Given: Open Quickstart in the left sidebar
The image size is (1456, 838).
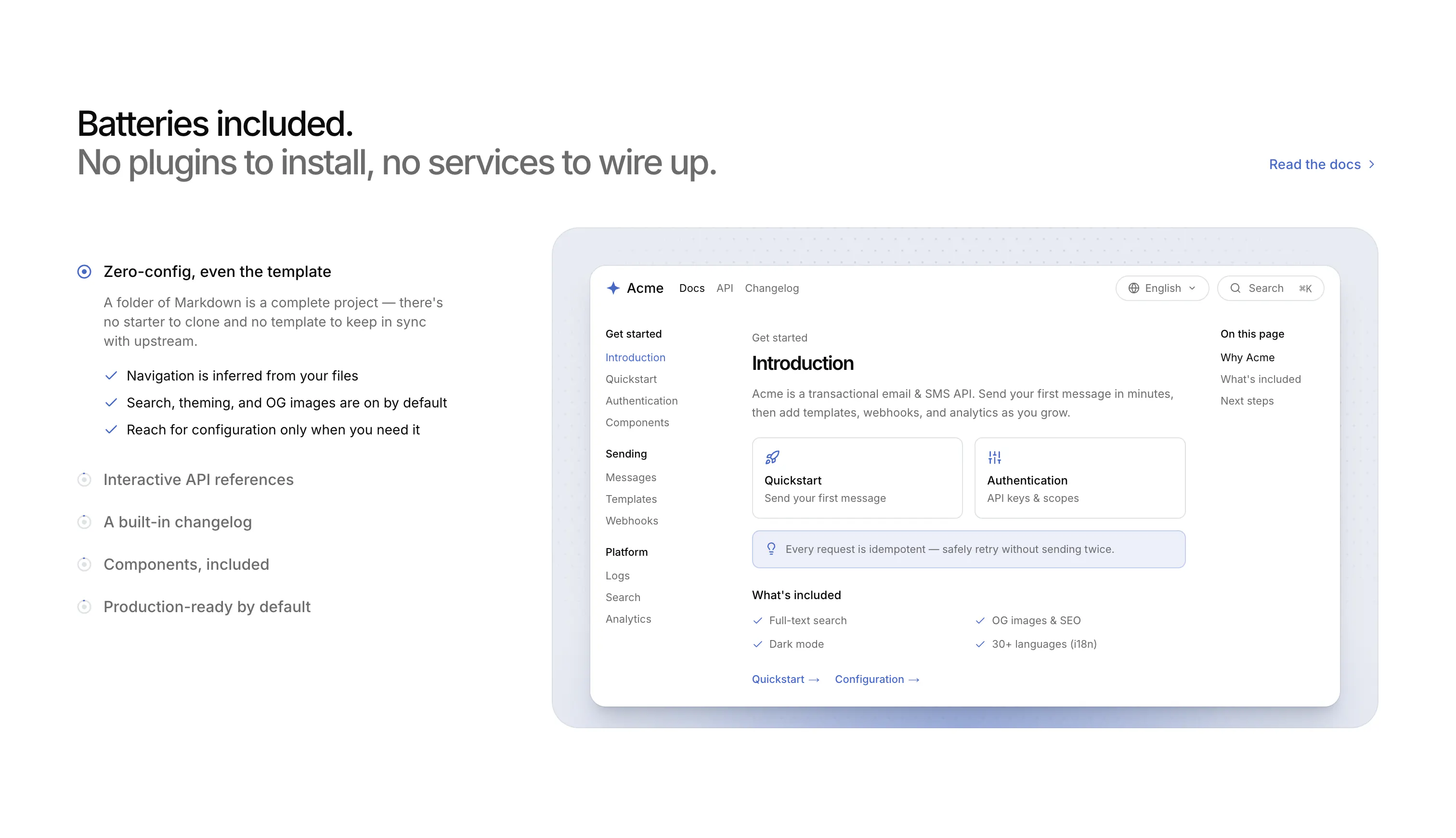Looking at the screenshot, I should pyautogui.click(x=631, y=380).
